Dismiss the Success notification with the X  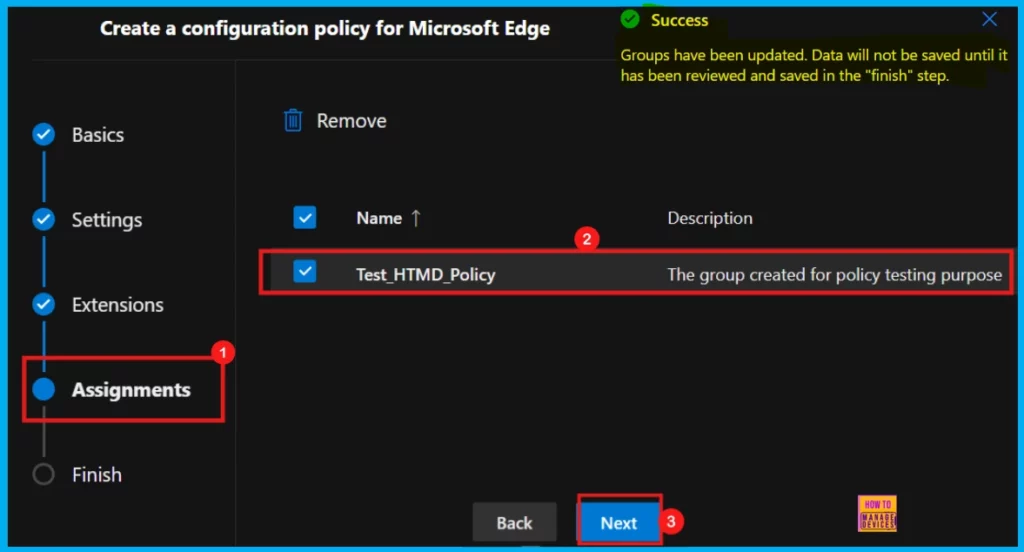989,20
